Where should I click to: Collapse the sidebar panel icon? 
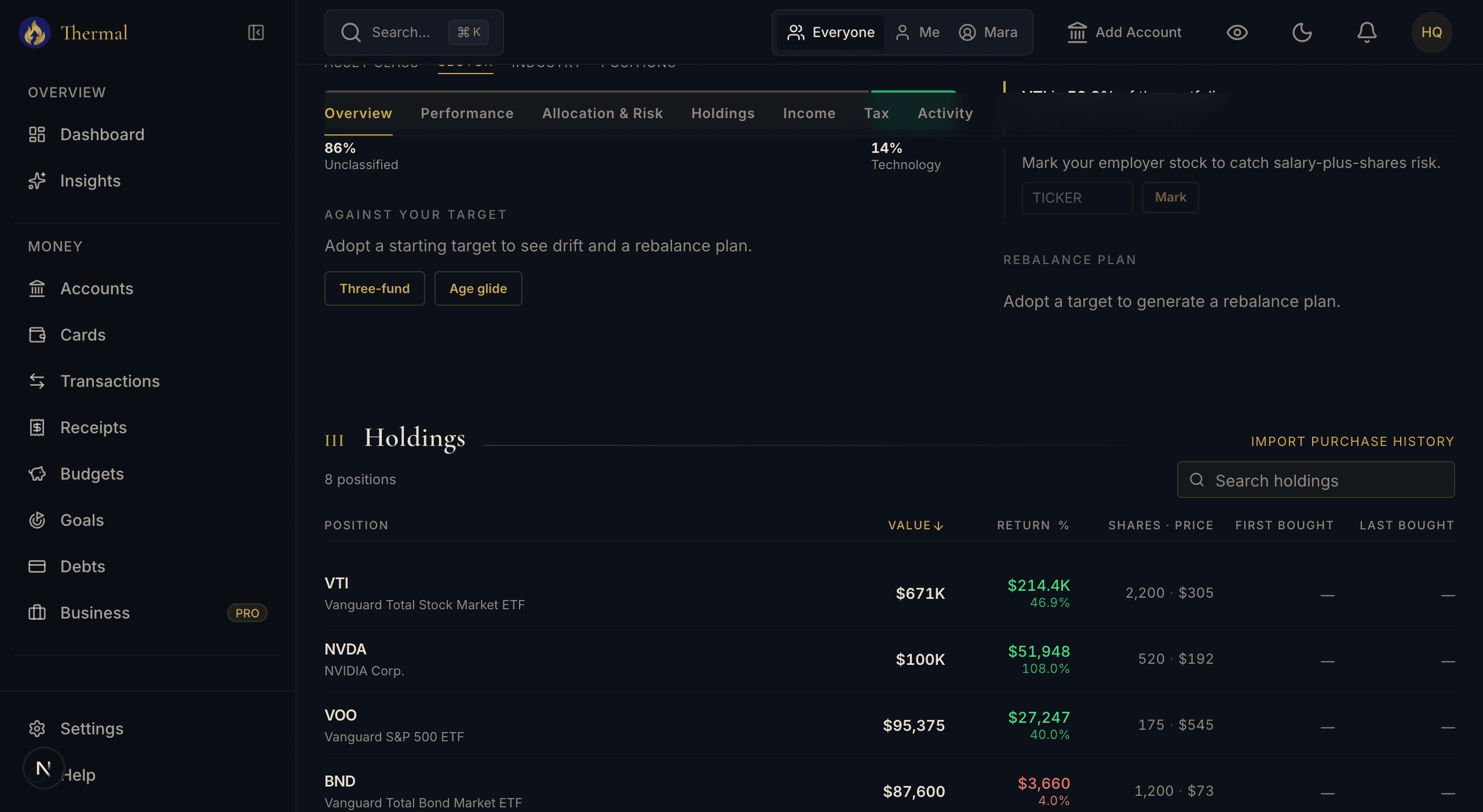256,32
